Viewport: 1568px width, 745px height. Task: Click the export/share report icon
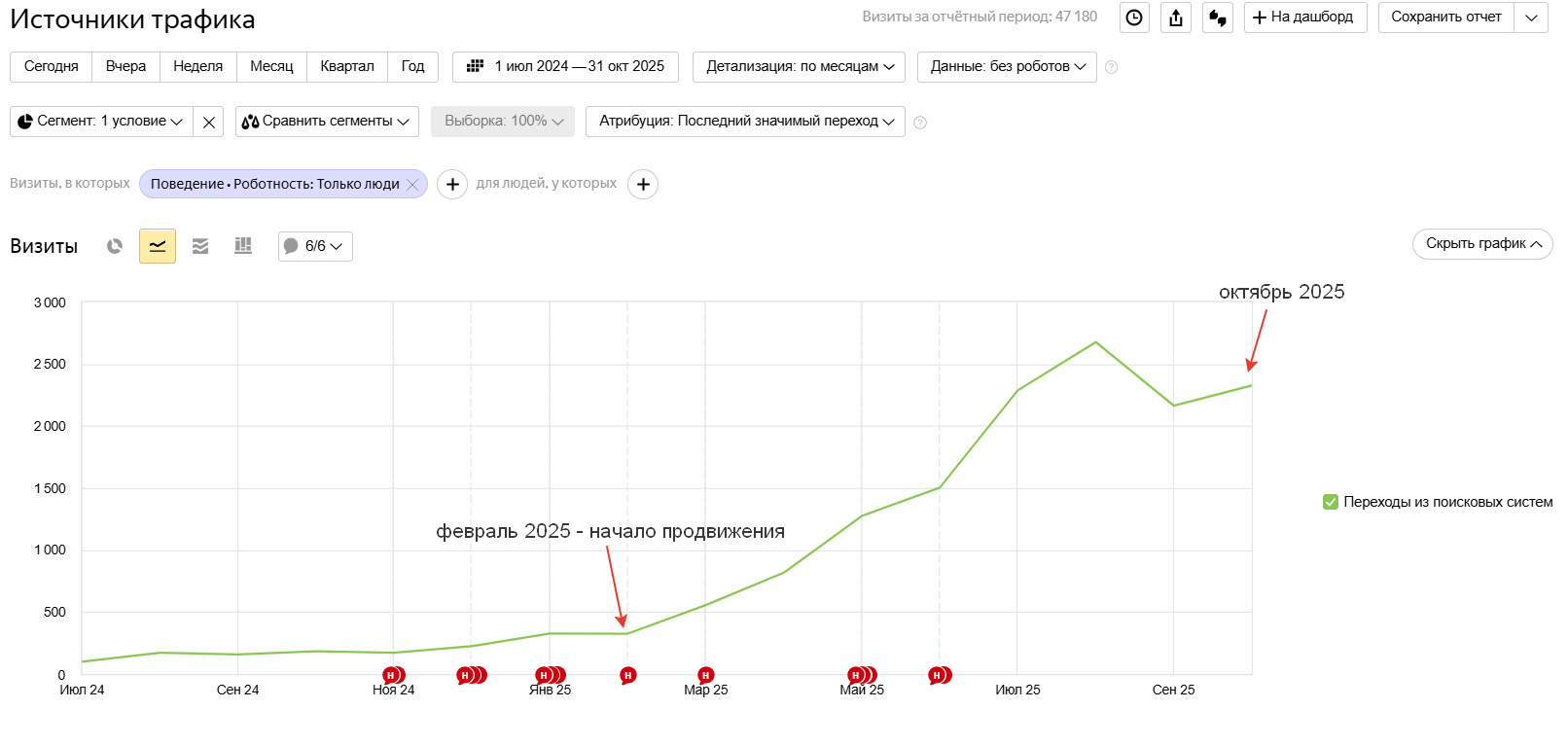click(1176, 18)
